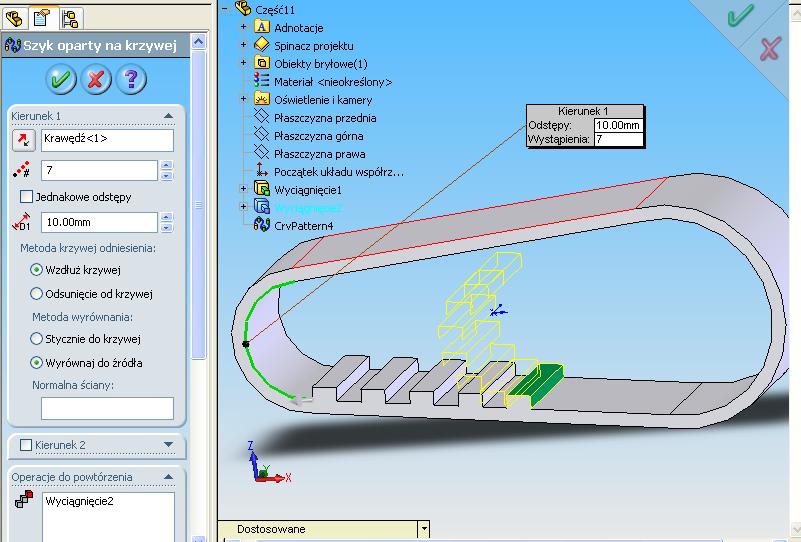This screenshot has height=542, width=801.
Task: Decrease the spacing value
Action: (x=167, y=228)
